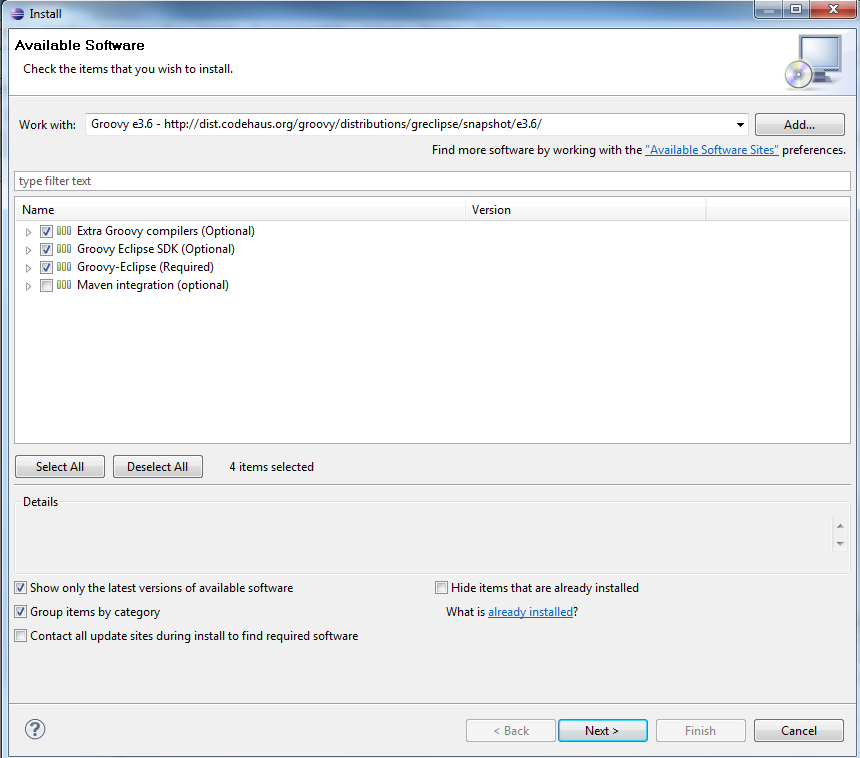Enable Hide items that are already installed
The width and height of the screenshot is (860, 758).
[441, 588]
